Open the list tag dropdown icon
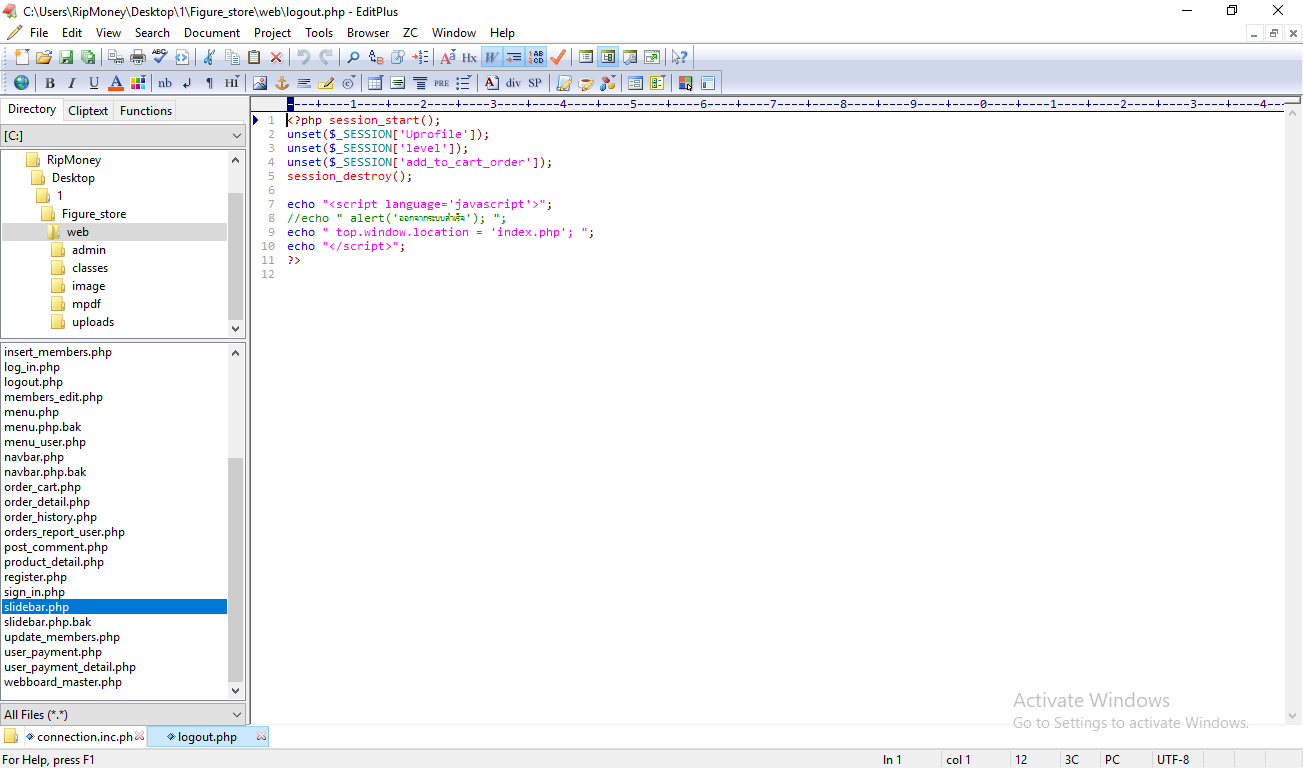This screenshot has height=768, width=1303. 463,83
